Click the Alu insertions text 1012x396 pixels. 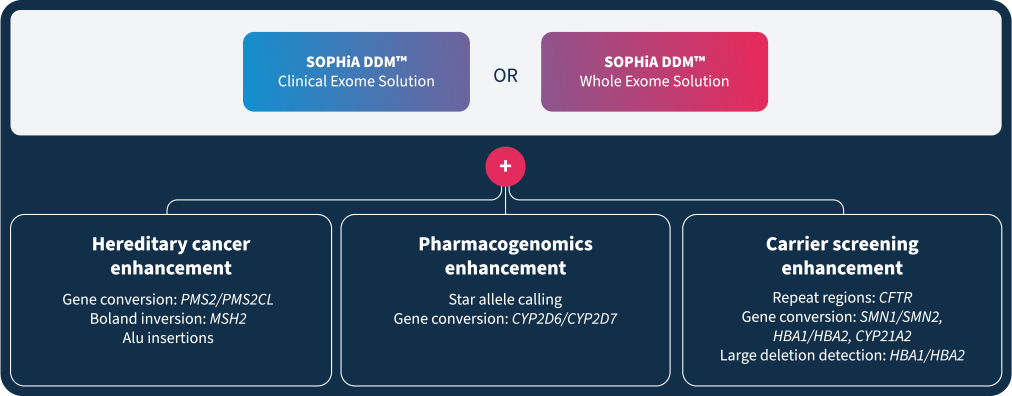[171, 337]
